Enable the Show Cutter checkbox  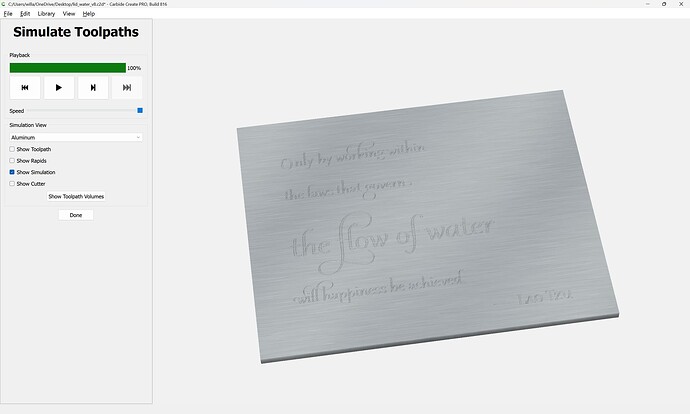[x=12, y=183]
